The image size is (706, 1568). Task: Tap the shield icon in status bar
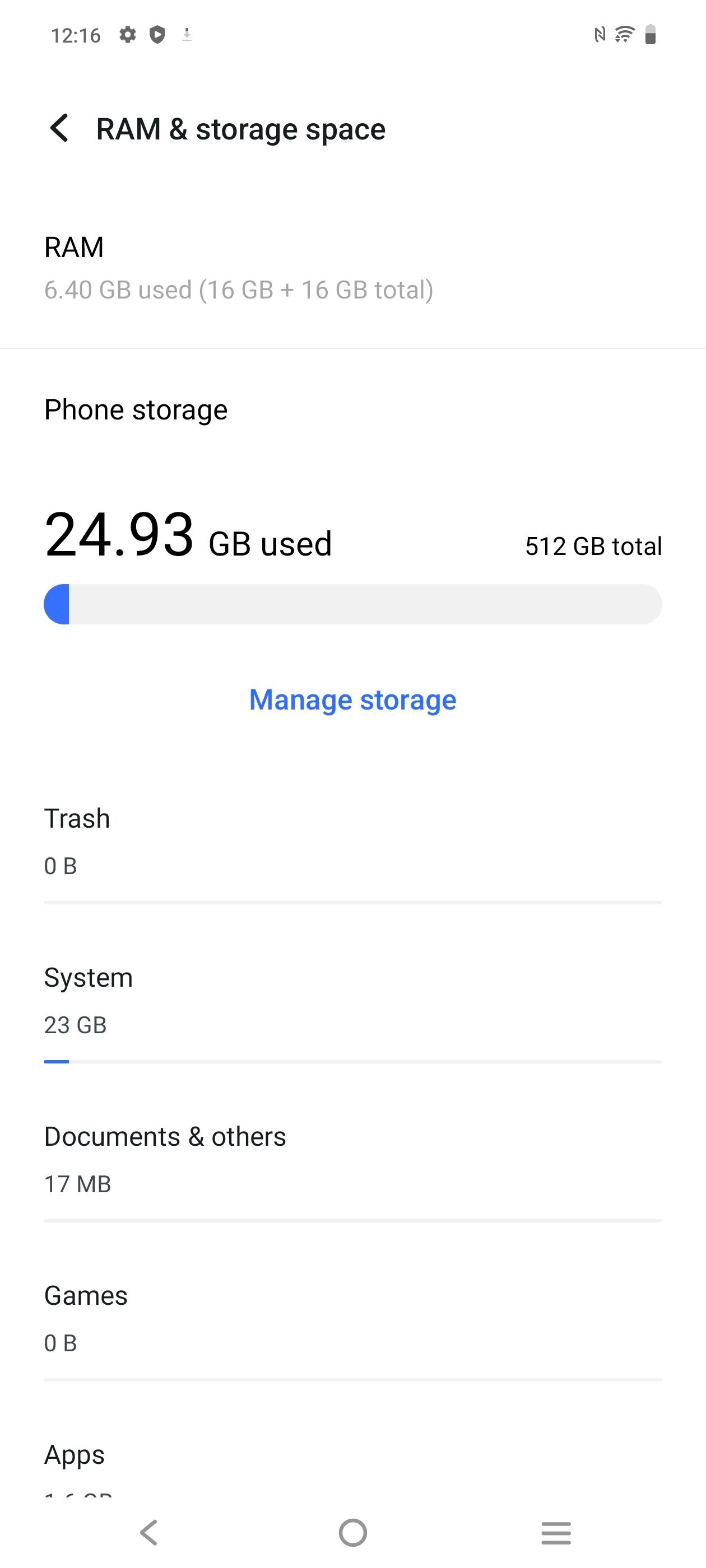pos(157,35)
